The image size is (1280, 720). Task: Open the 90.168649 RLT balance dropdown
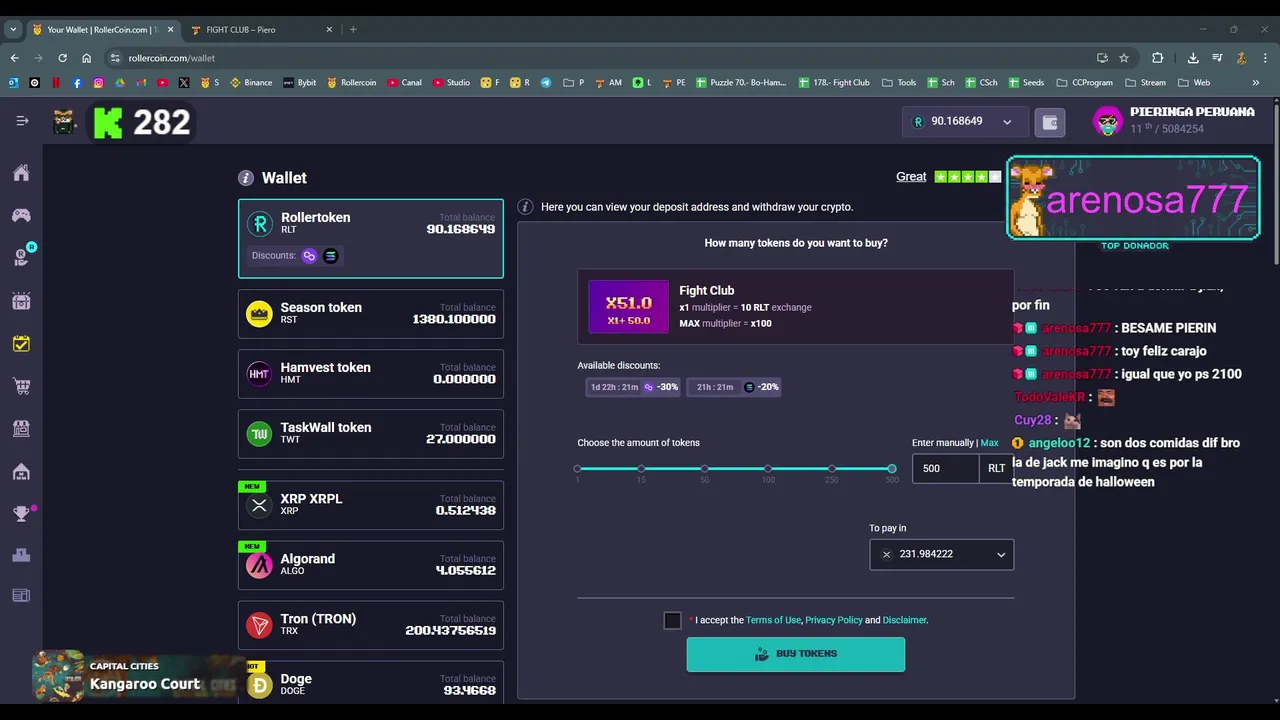[963, 122]
